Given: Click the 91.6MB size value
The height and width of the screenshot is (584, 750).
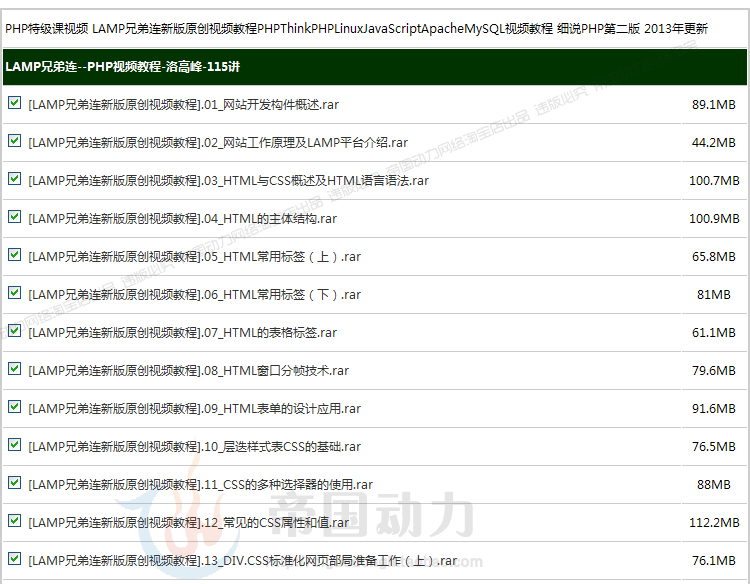Looking at the screenshot, I should (714, 408).
